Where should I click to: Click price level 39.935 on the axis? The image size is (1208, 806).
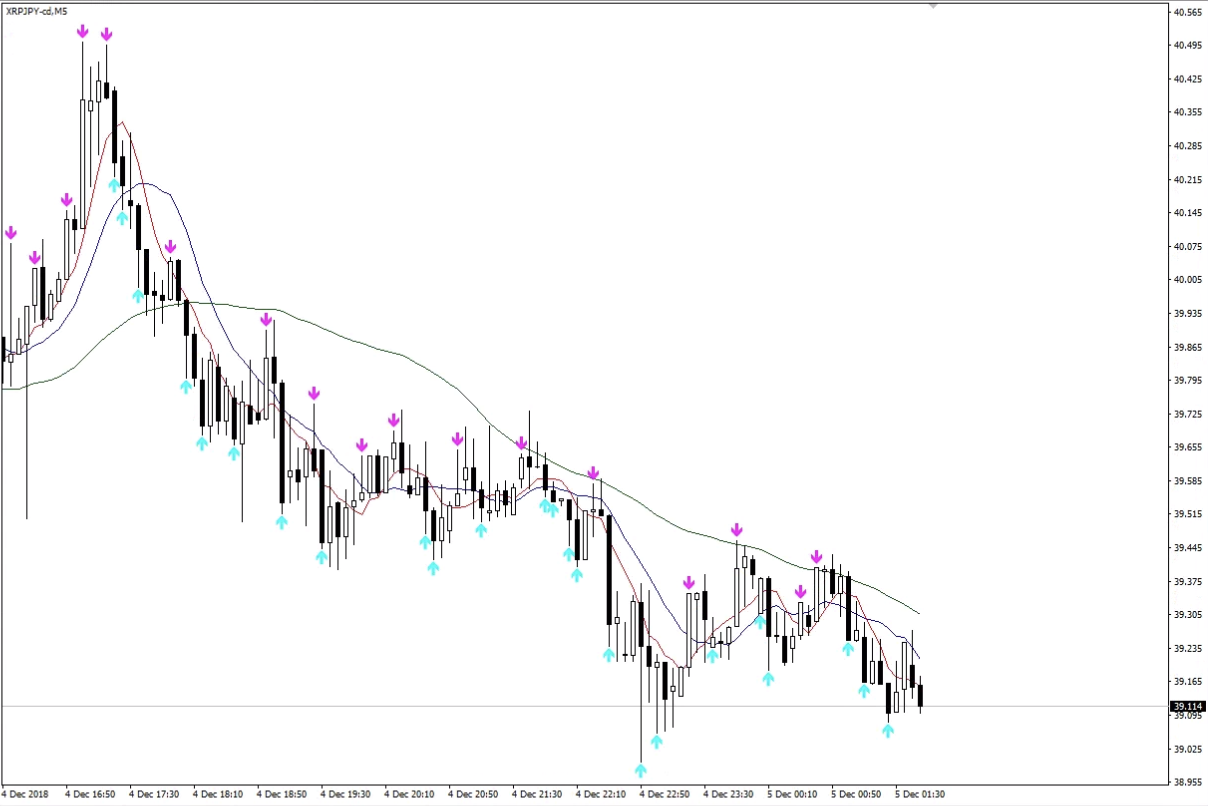1187,313
